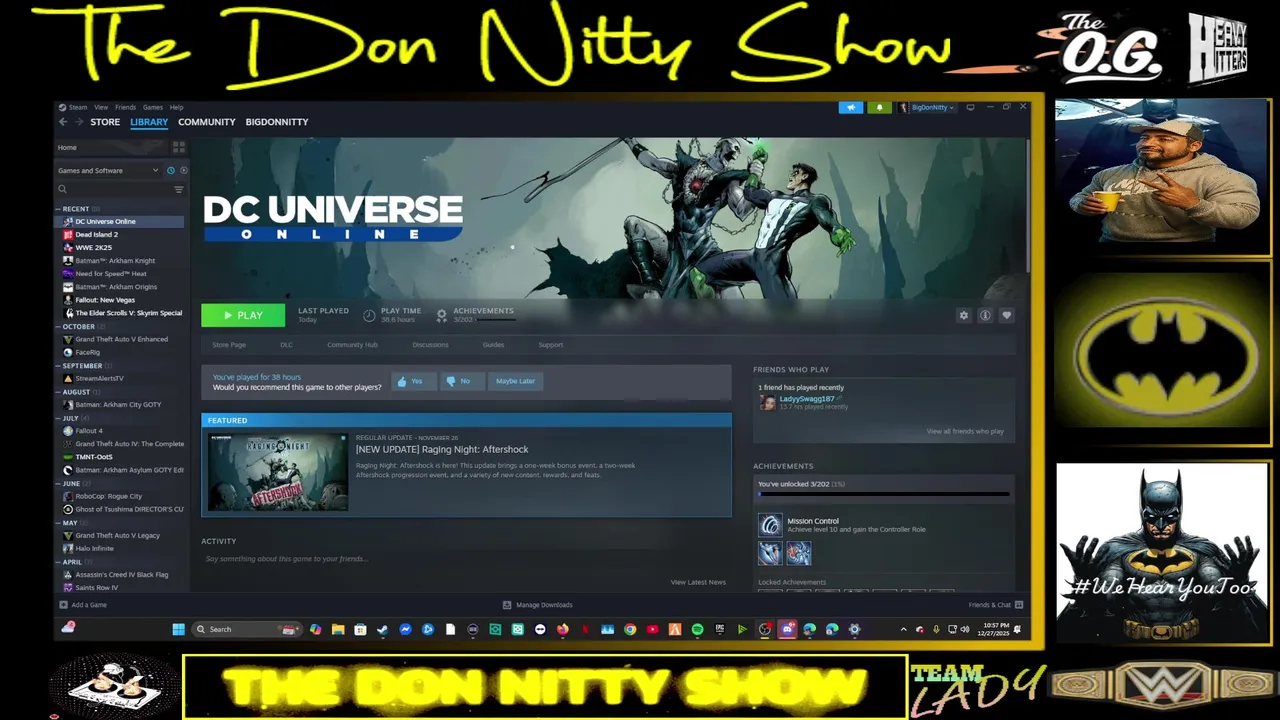This screenshot has height=720, width=1280.
Task: Select FaceRig in library
Action: (x=87, y=353)
